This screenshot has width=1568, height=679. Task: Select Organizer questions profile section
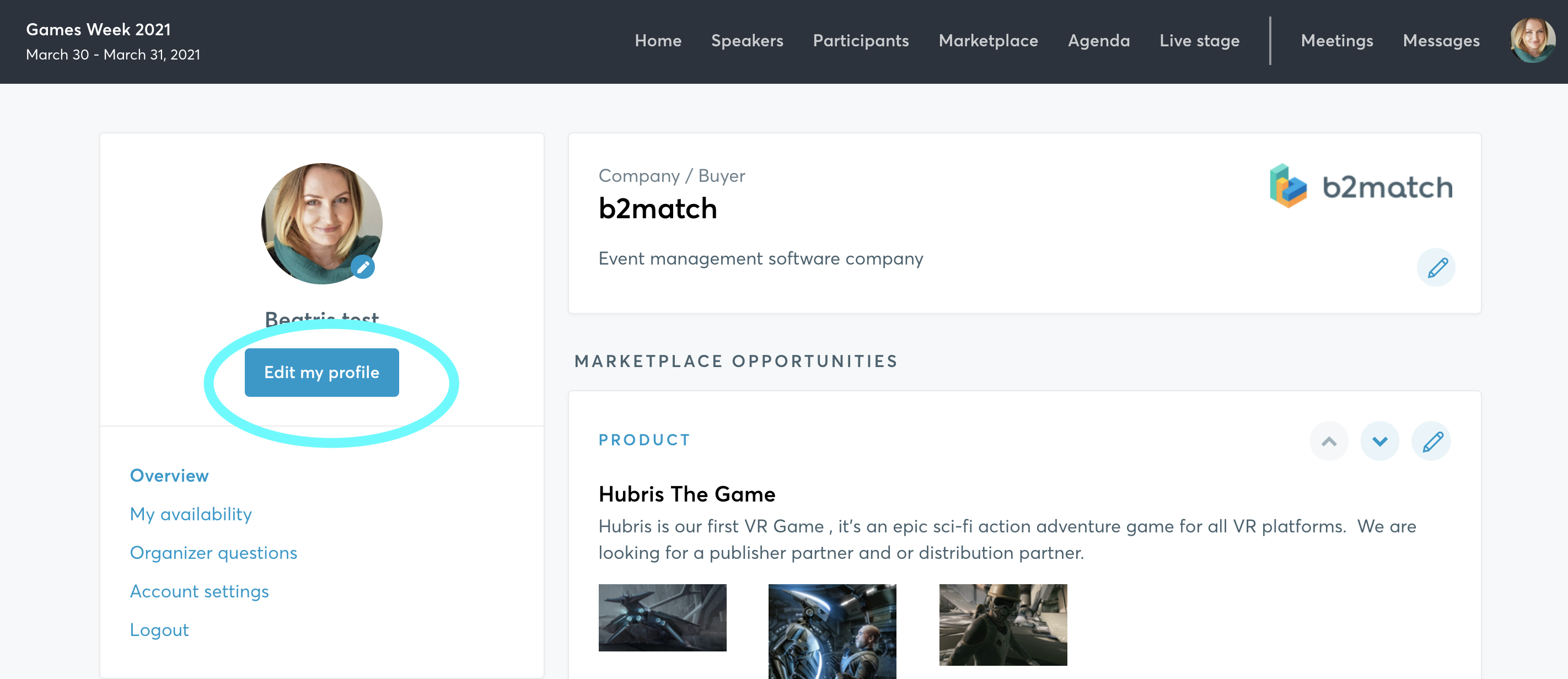pos(213,551)
